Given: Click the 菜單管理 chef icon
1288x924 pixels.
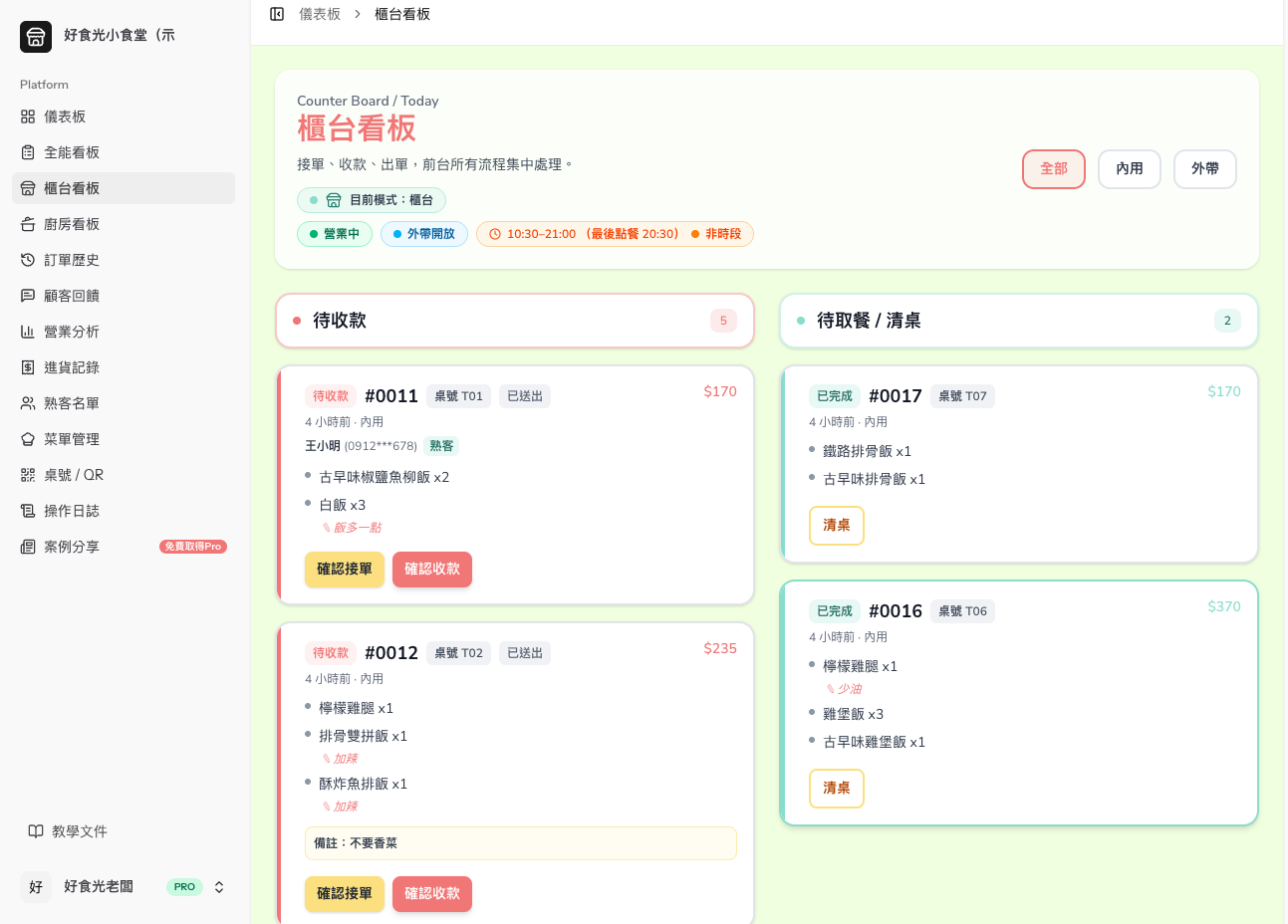Looking at the screenshot, I should 28,439.
